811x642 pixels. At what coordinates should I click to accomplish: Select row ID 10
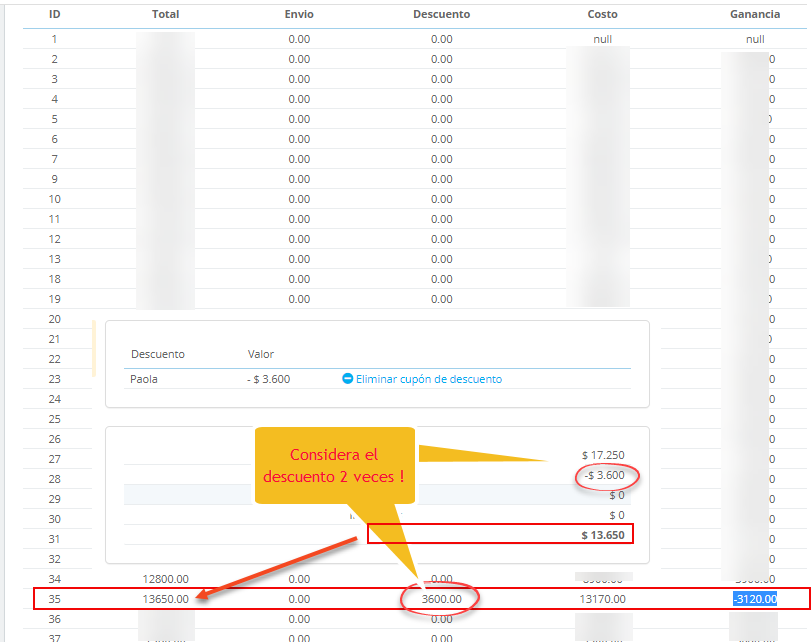(54, 199)
